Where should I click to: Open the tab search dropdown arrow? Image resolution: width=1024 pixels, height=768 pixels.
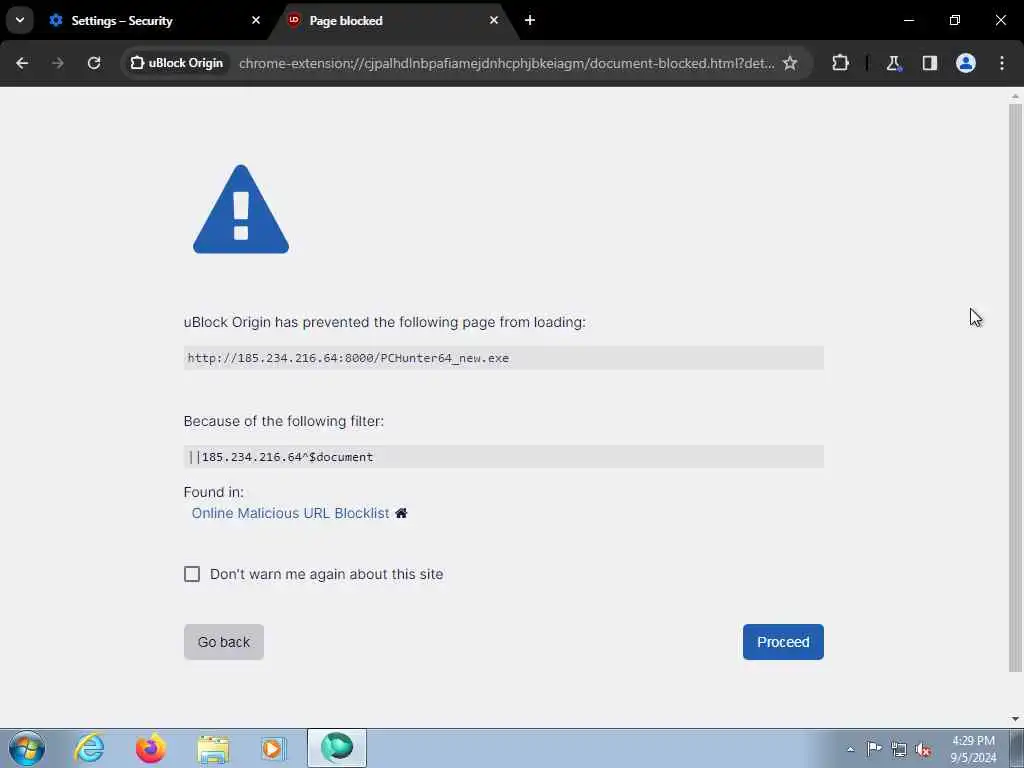pos(20,20)
